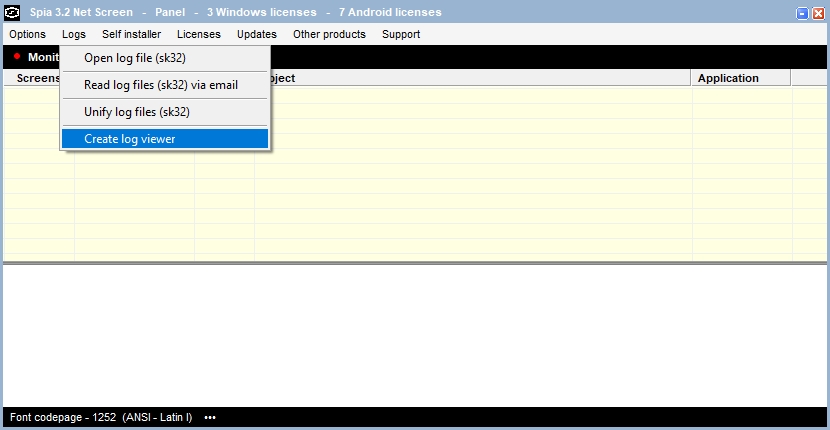
Task: Click inside the lower white detail pane
Action: click(x=415, y=335)
